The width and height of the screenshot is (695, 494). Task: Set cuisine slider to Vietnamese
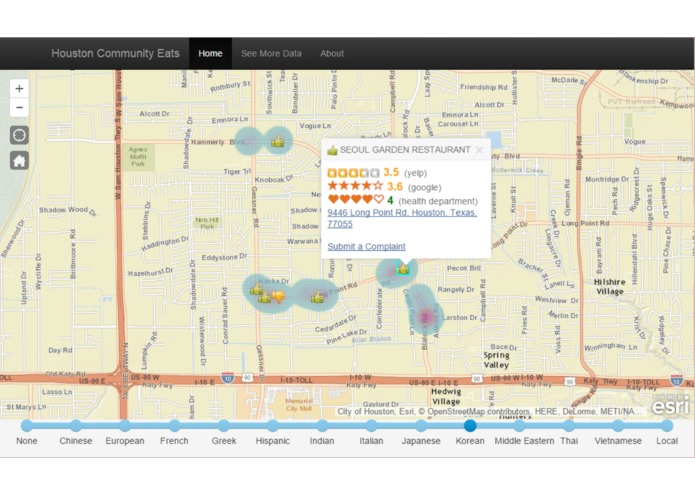(618, 426)
